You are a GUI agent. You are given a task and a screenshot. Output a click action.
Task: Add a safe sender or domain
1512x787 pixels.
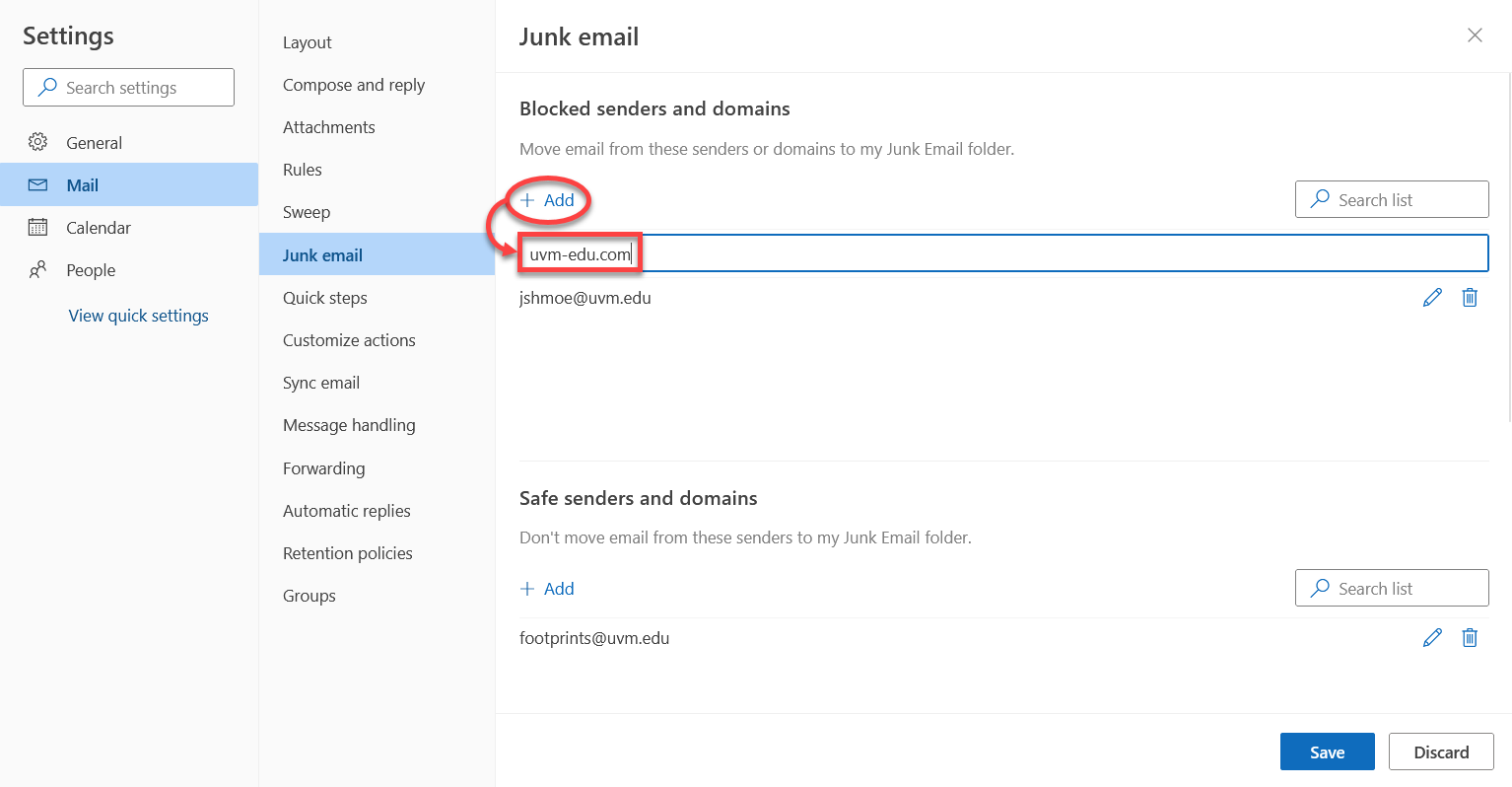(547, 589)
